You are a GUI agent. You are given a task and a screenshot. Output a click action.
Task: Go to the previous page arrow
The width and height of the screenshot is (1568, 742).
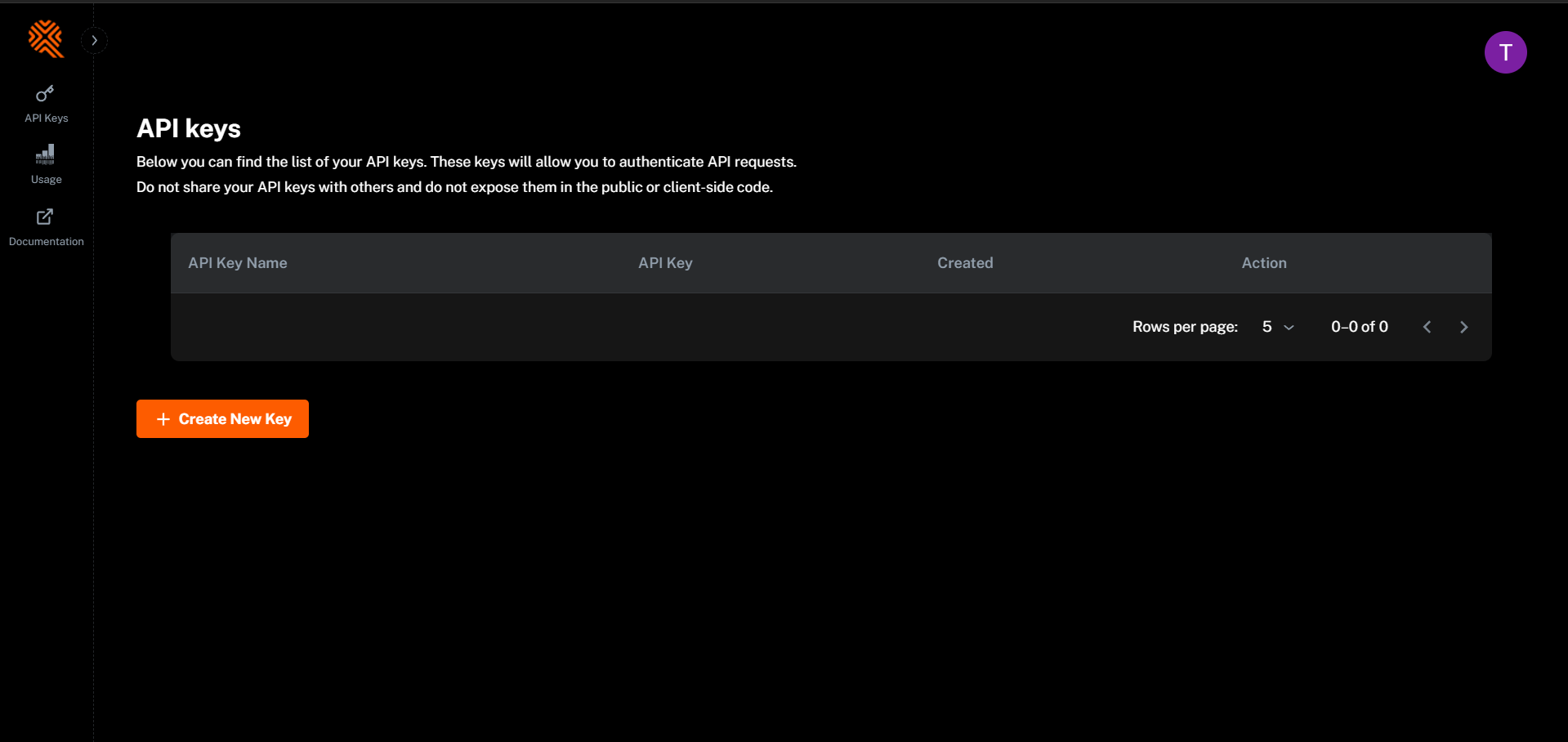pos(1427,327)
